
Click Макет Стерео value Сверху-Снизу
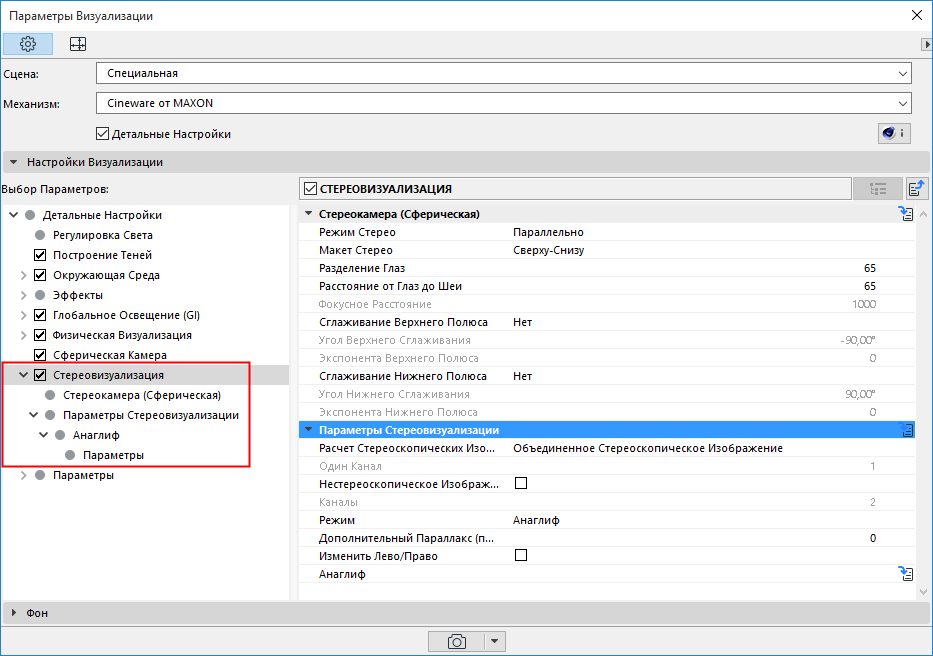pos(549,250)
